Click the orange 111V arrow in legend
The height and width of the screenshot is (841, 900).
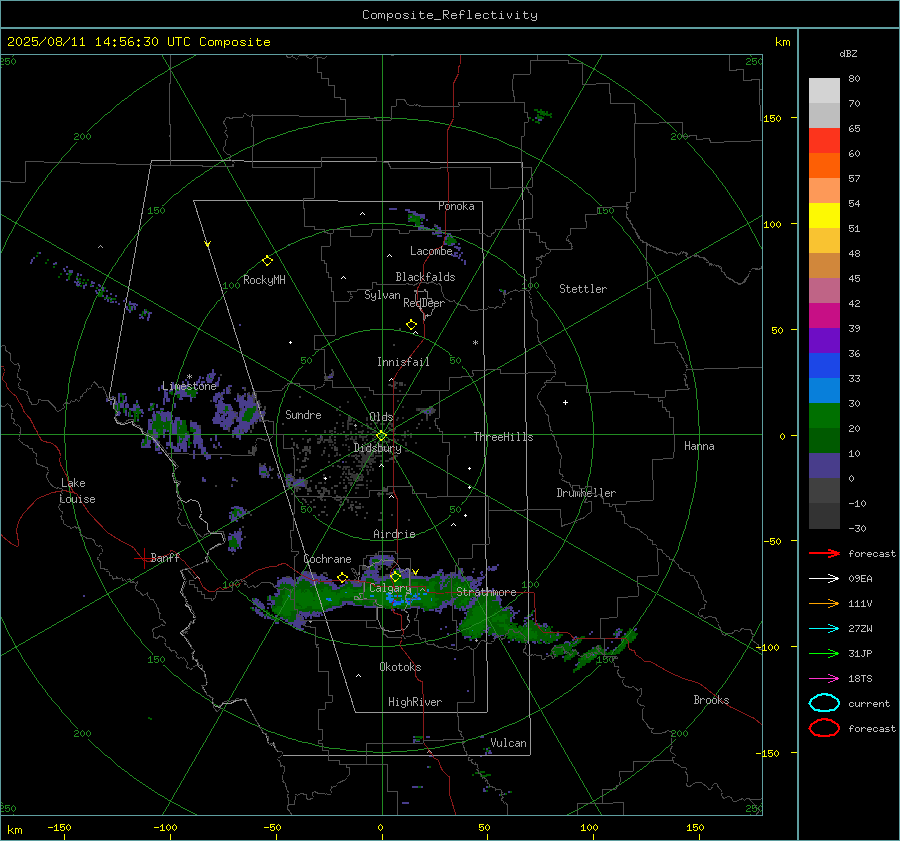click(824, 603)
